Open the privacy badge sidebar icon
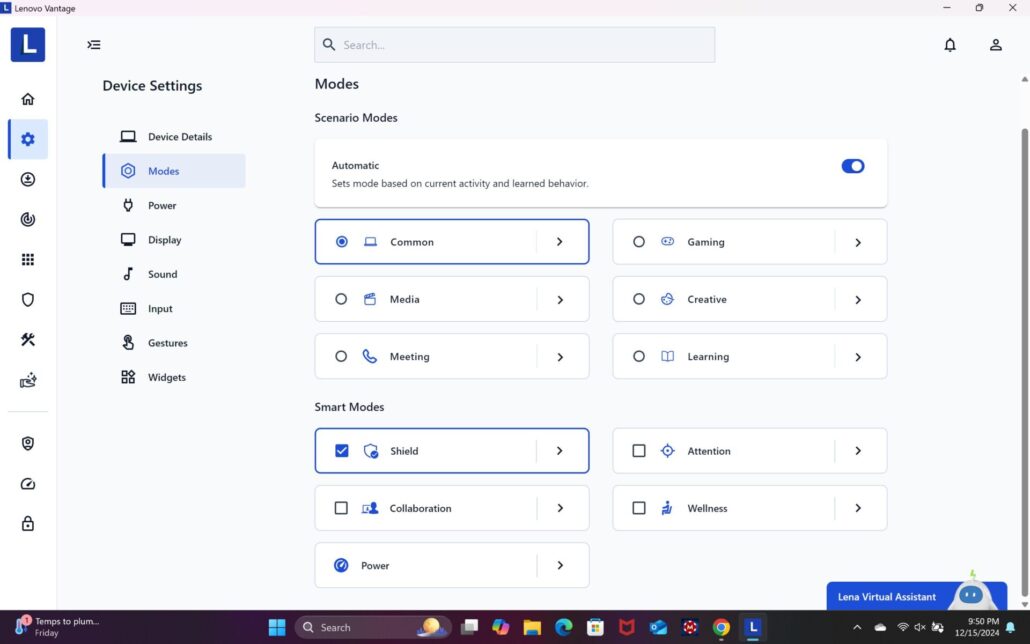 pyautogui.click(x=28, y=444)
